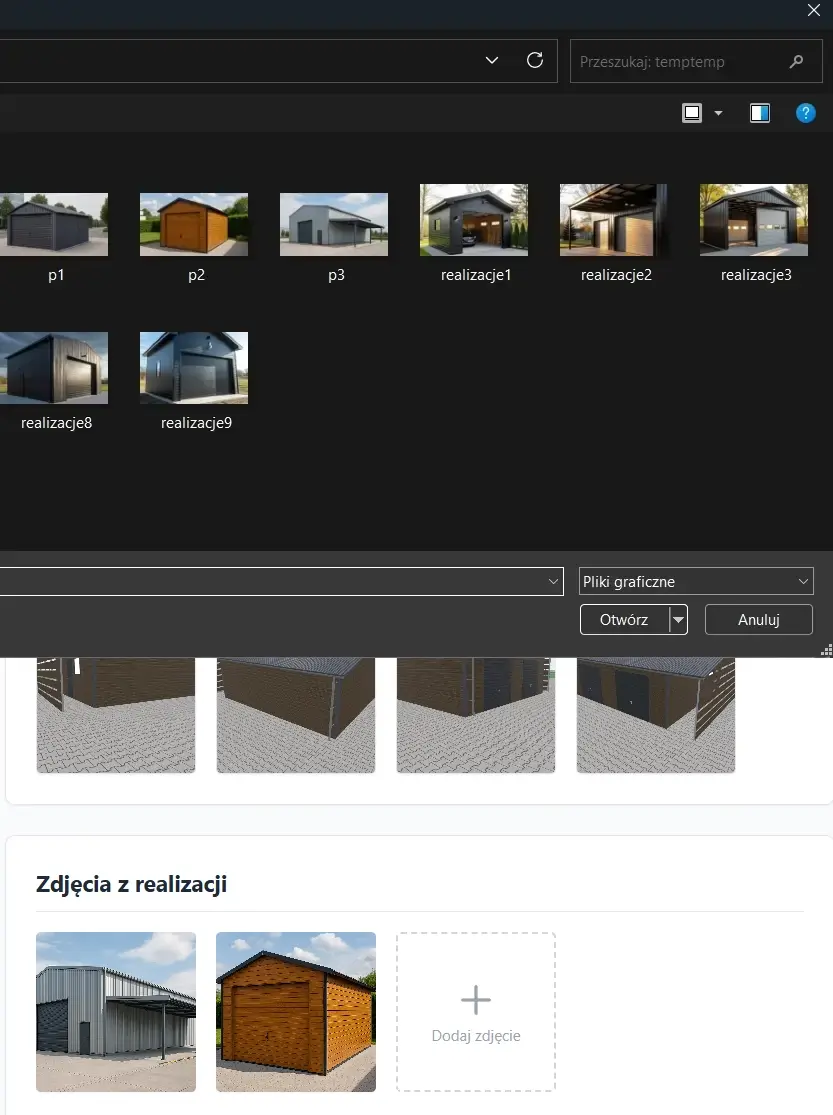Click the resize grip at dialog corner
Image resolution: width=833 pixels, height=1115 pixels.
[x=827, y=651]
